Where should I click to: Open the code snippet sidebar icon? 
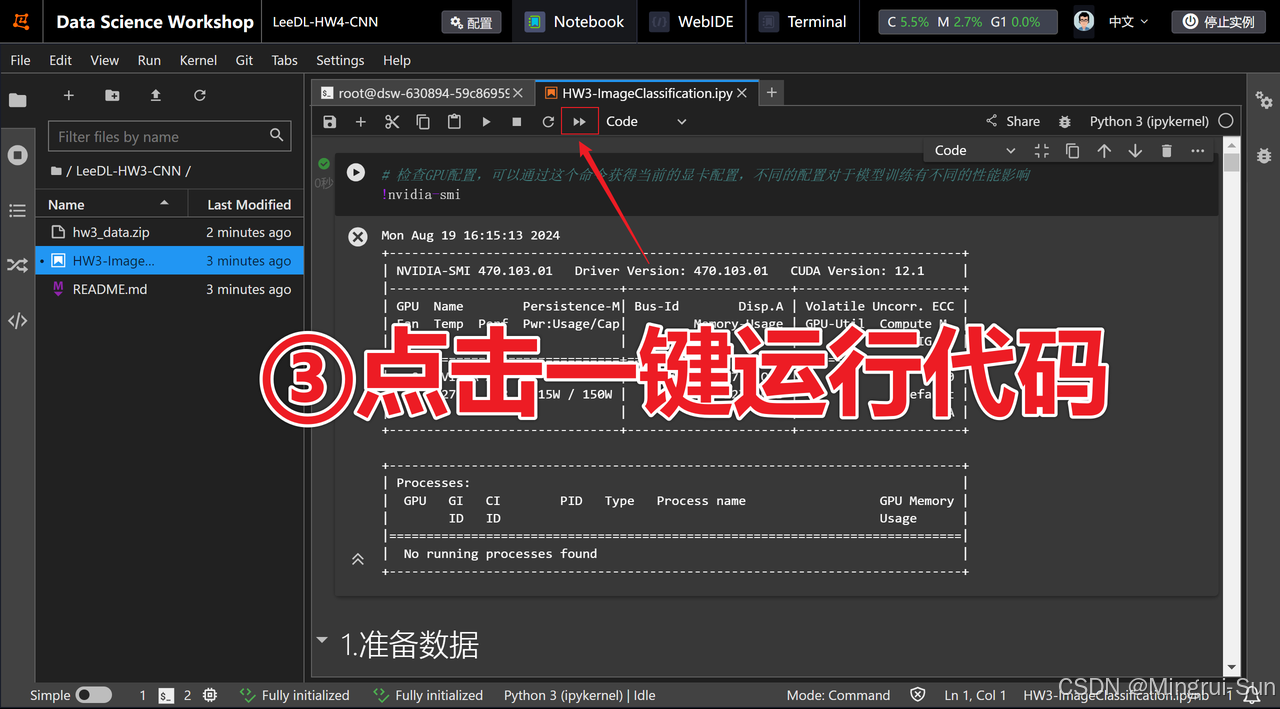[18, 321]
